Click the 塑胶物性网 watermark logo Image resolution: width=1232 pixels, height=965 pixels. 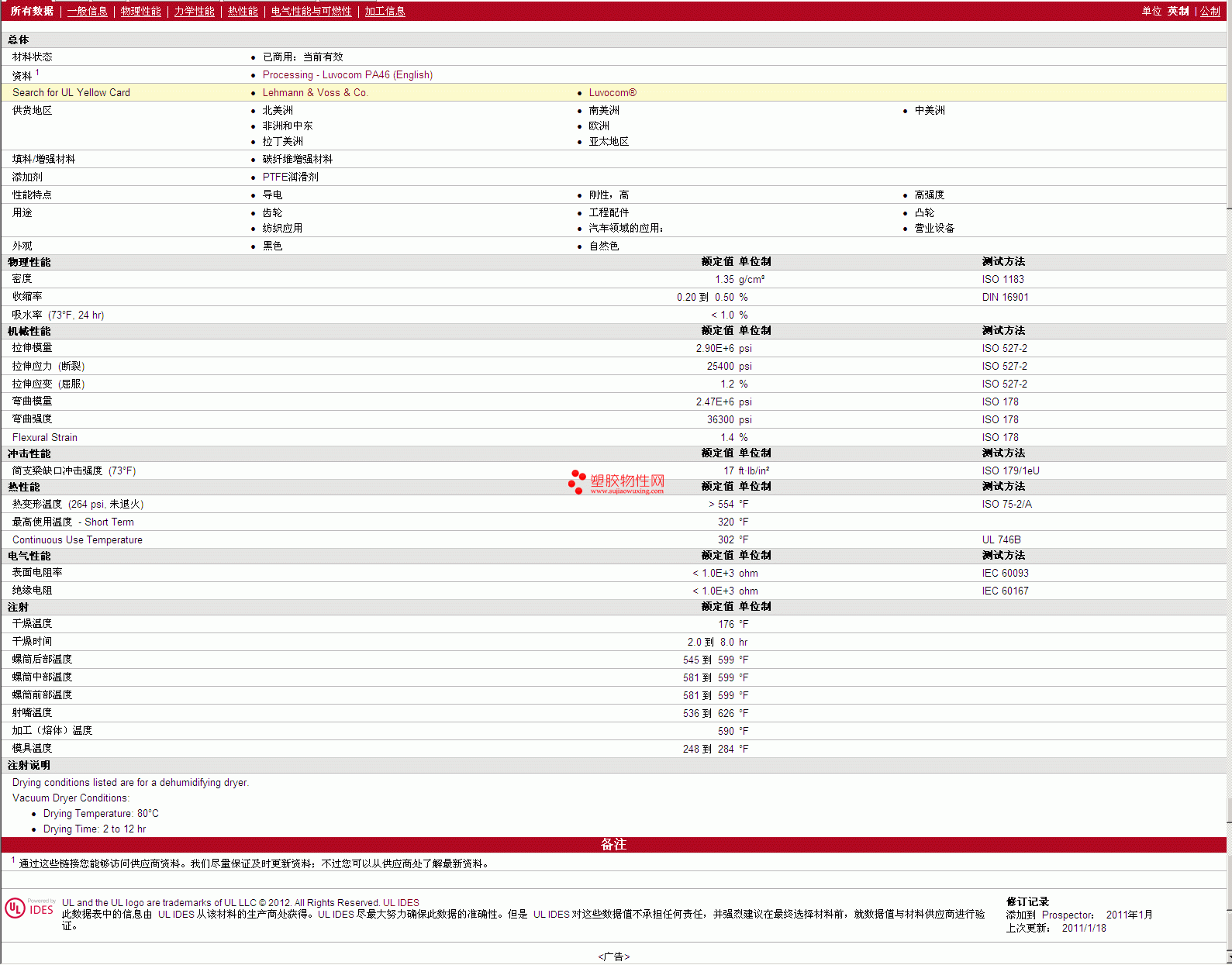pos(616,482)
